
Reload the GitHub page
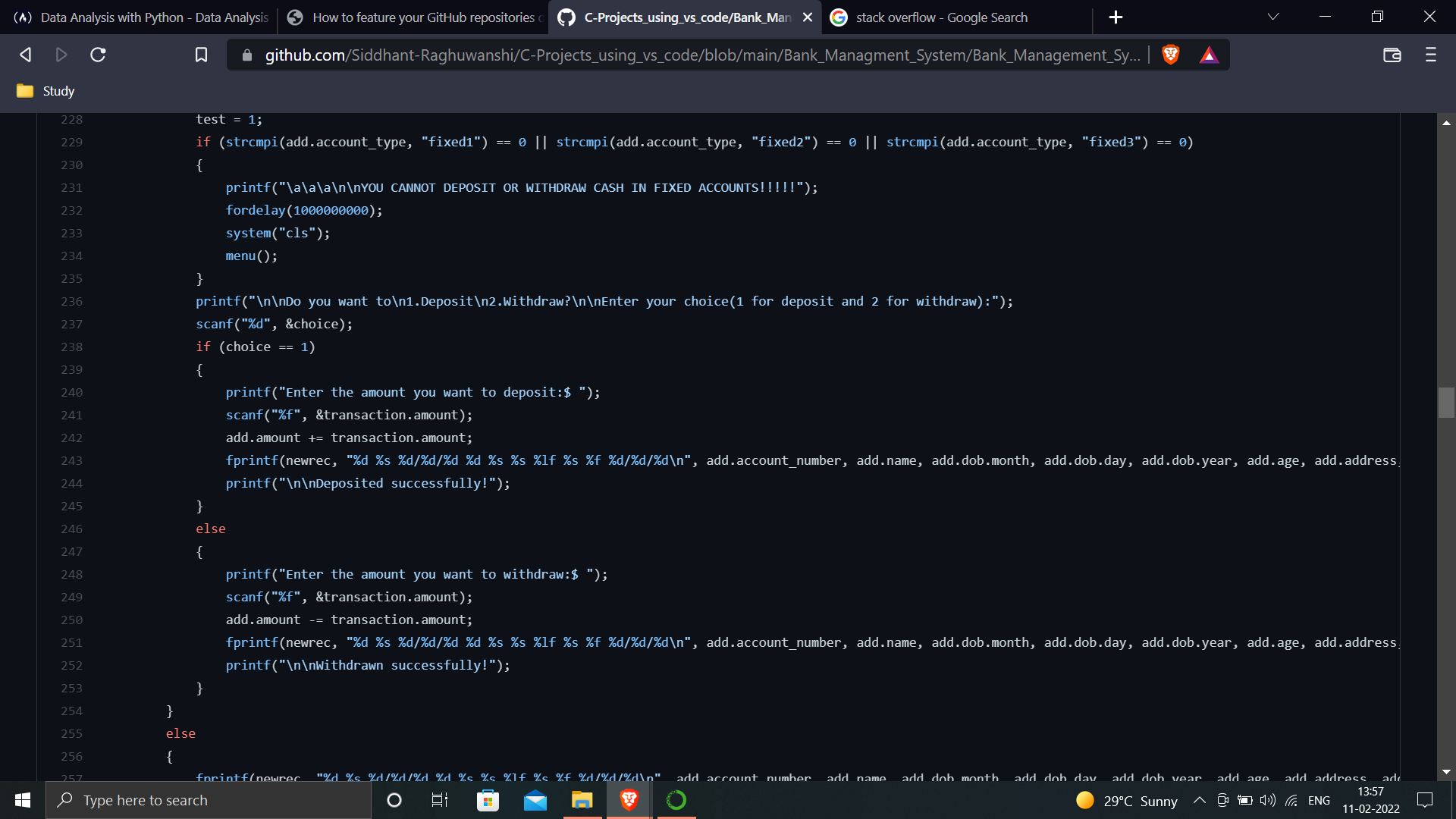click(x=98, y=54)
